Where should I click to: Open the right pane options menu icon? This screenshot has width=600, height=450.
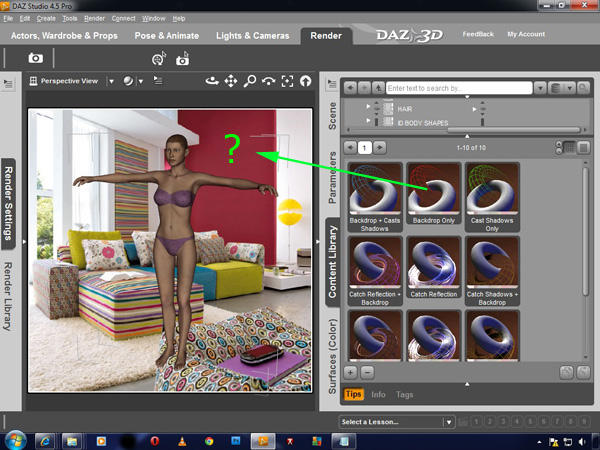tap(332, 83)
